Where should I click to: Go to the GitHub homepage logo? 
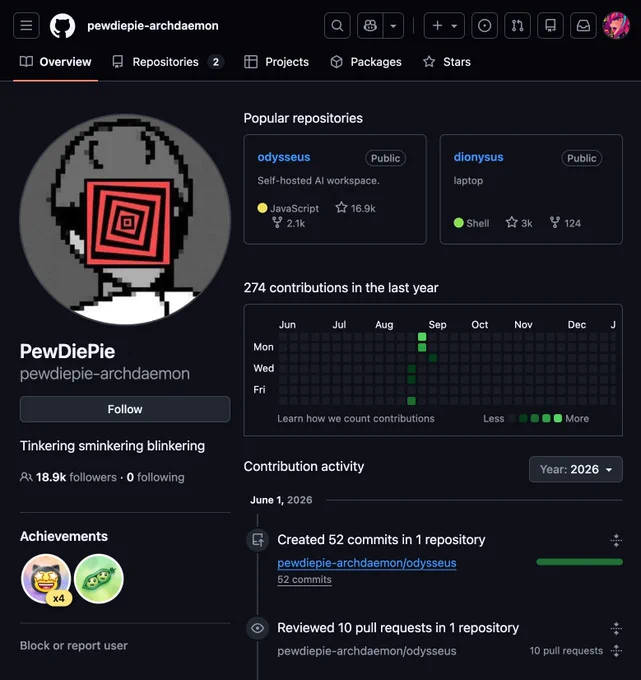tap(62, 26)
